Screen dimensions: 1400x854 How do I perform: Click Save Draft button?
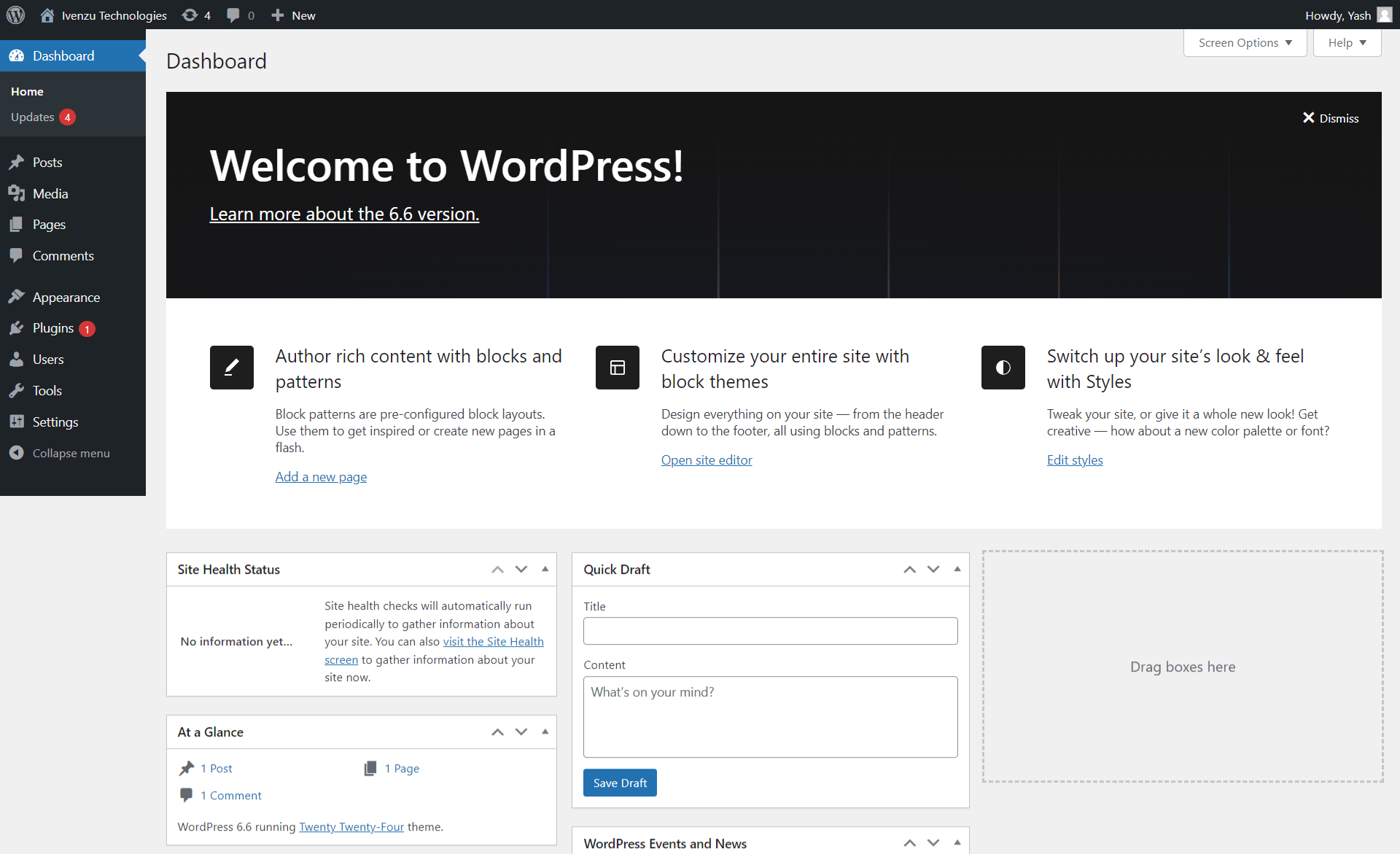coord(619,783)
